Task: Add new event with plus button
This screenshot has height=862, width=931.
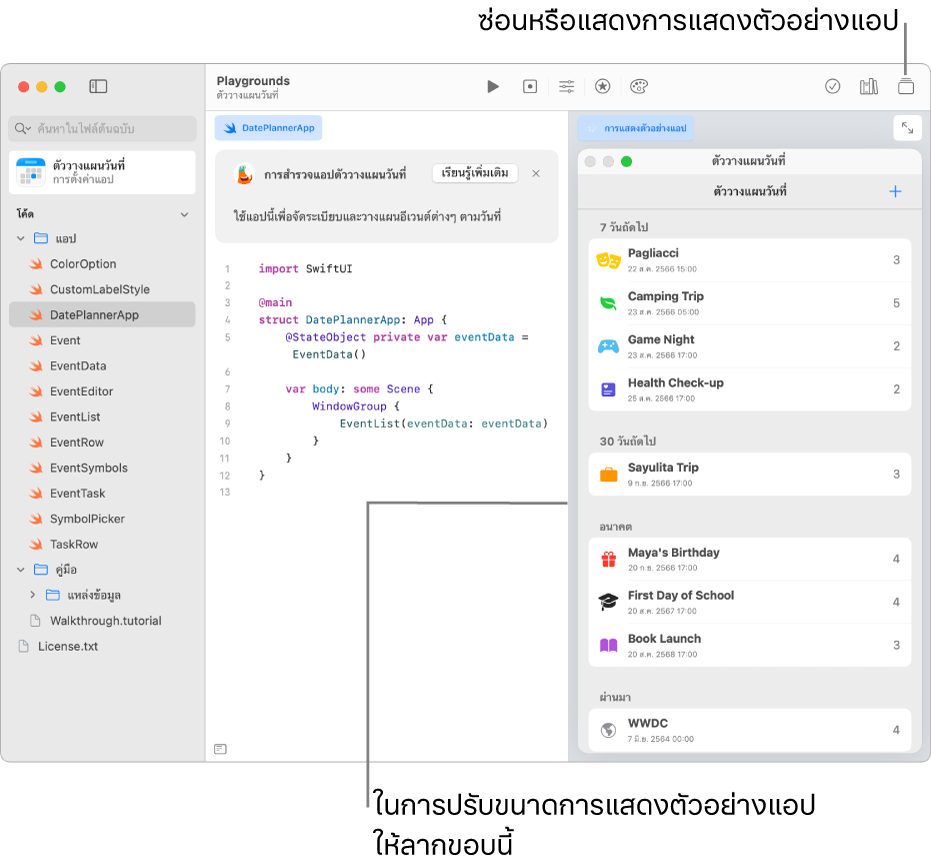Action: pos(895,191)
